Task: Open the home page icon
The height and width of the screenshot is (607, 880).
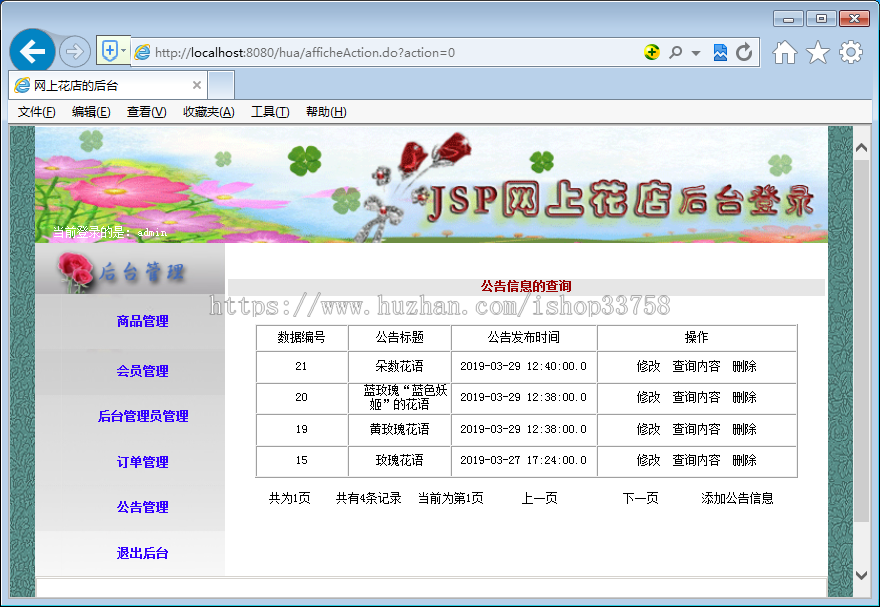Action: point(786,52)
